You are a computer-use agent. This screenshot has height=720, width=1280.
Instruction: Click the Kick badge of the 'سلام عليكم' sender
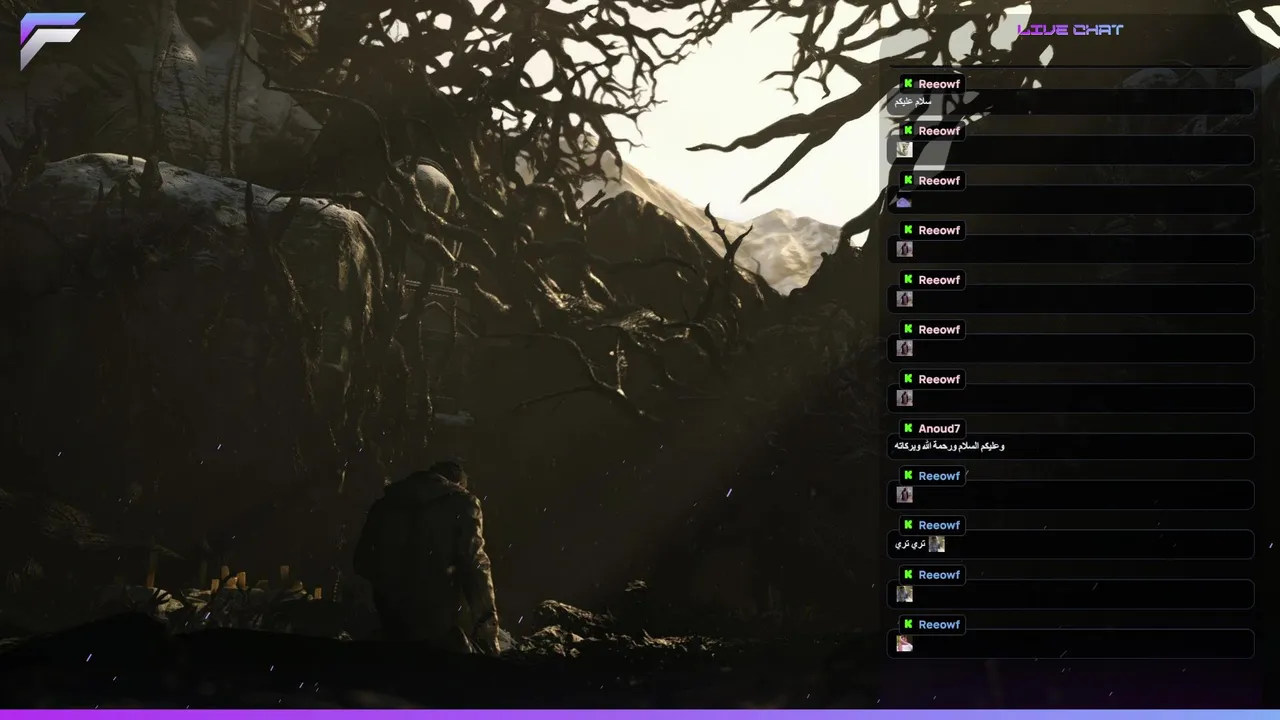908,84
